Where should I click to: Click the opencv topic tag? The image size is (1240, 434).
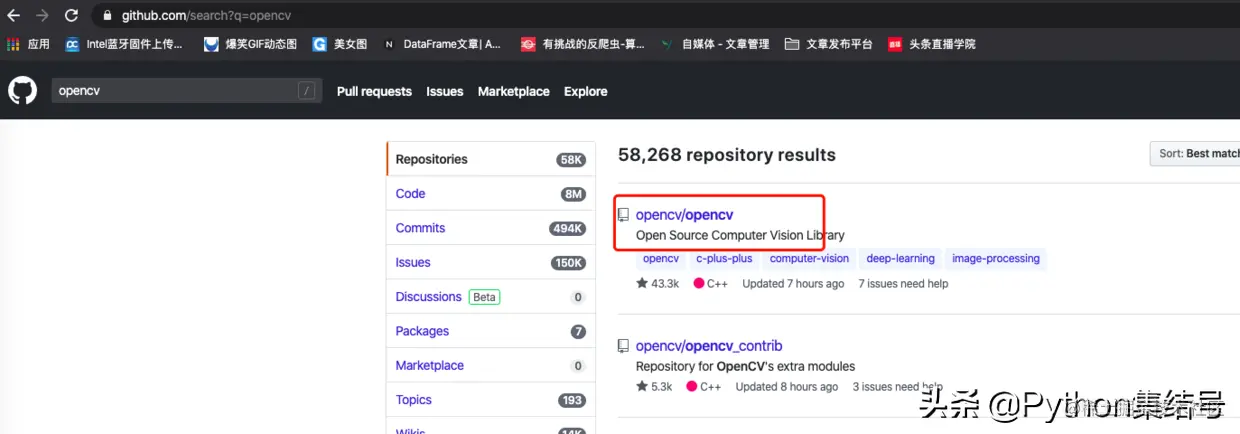pyautogui.click(x=661, y=258)
